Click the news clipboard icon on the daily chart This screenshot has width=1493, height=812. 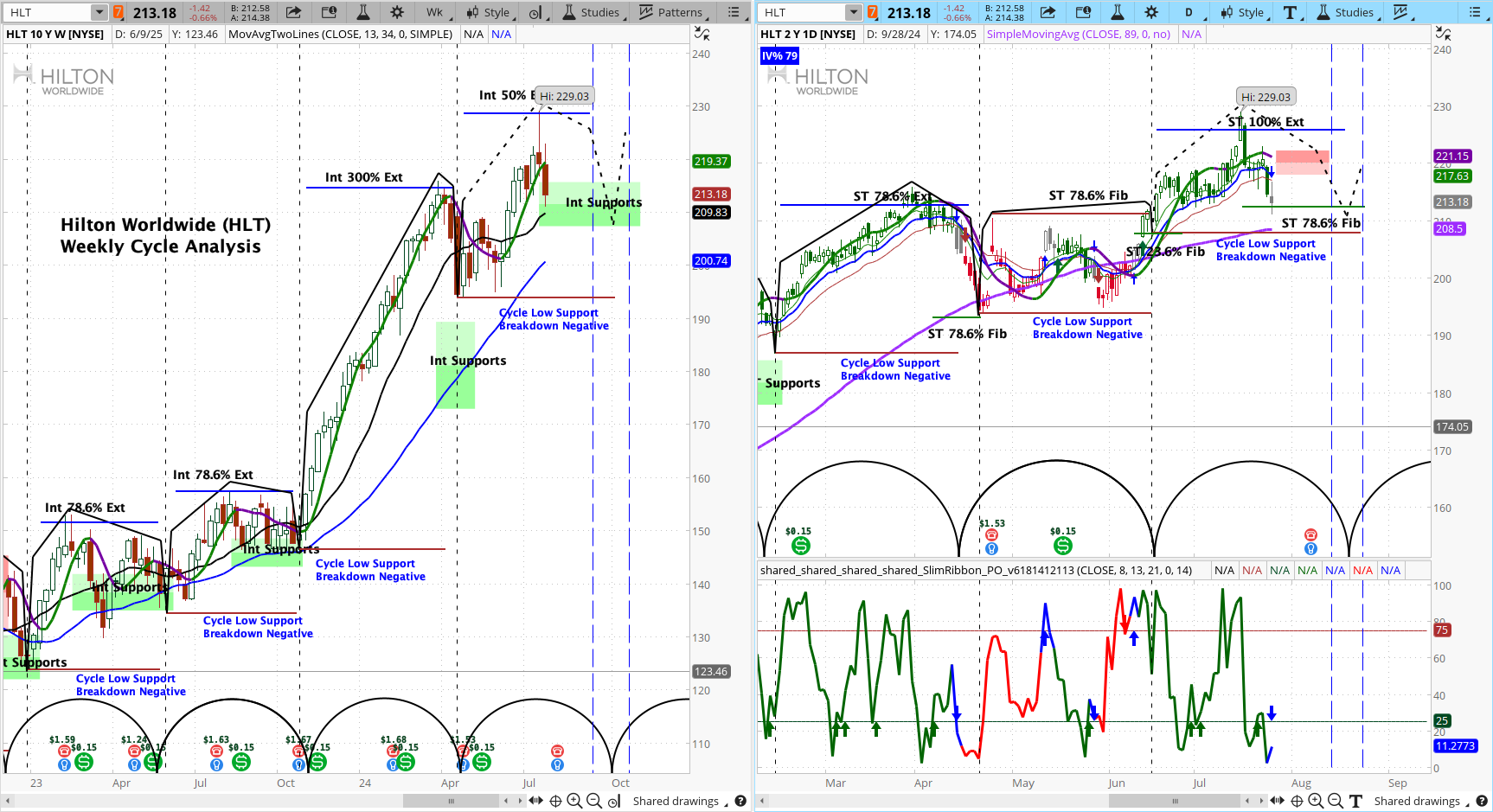pos(1083,12)
